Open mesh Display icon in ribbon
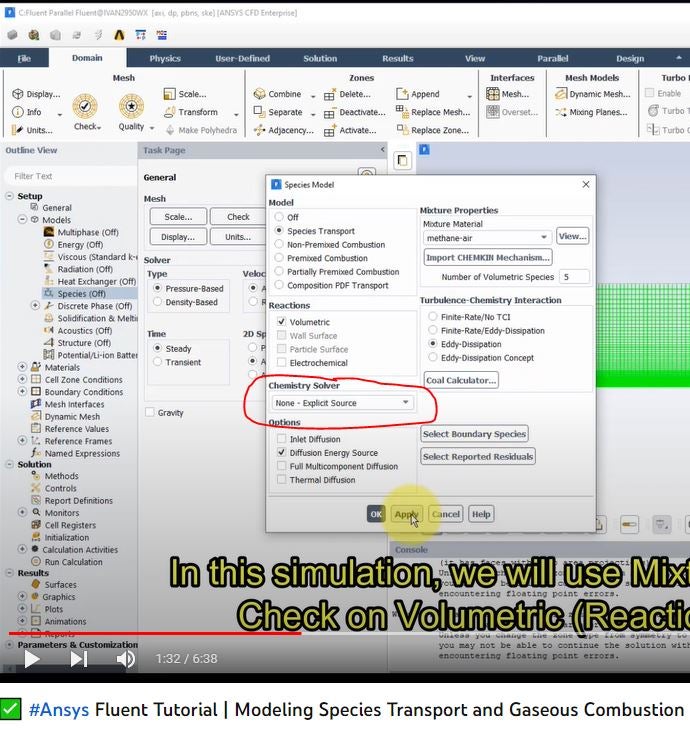Image resolution: width=690 pixels, height=730 pixels. point(18,94)
